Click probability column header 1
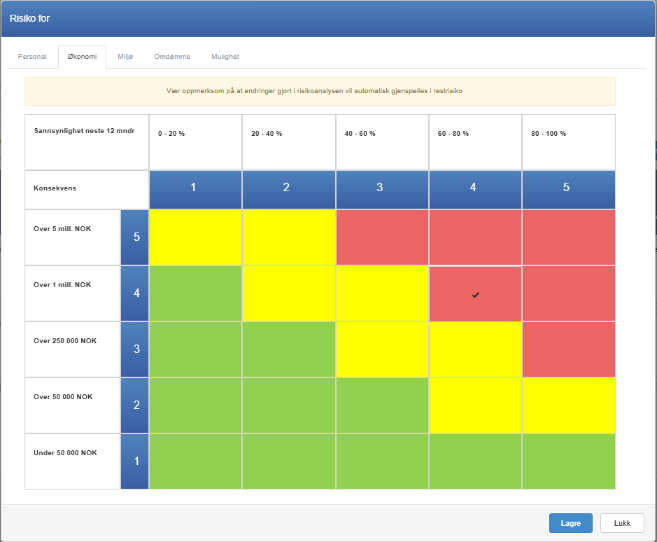Viewport: 657px width, 542px height. tap(195, 190)
